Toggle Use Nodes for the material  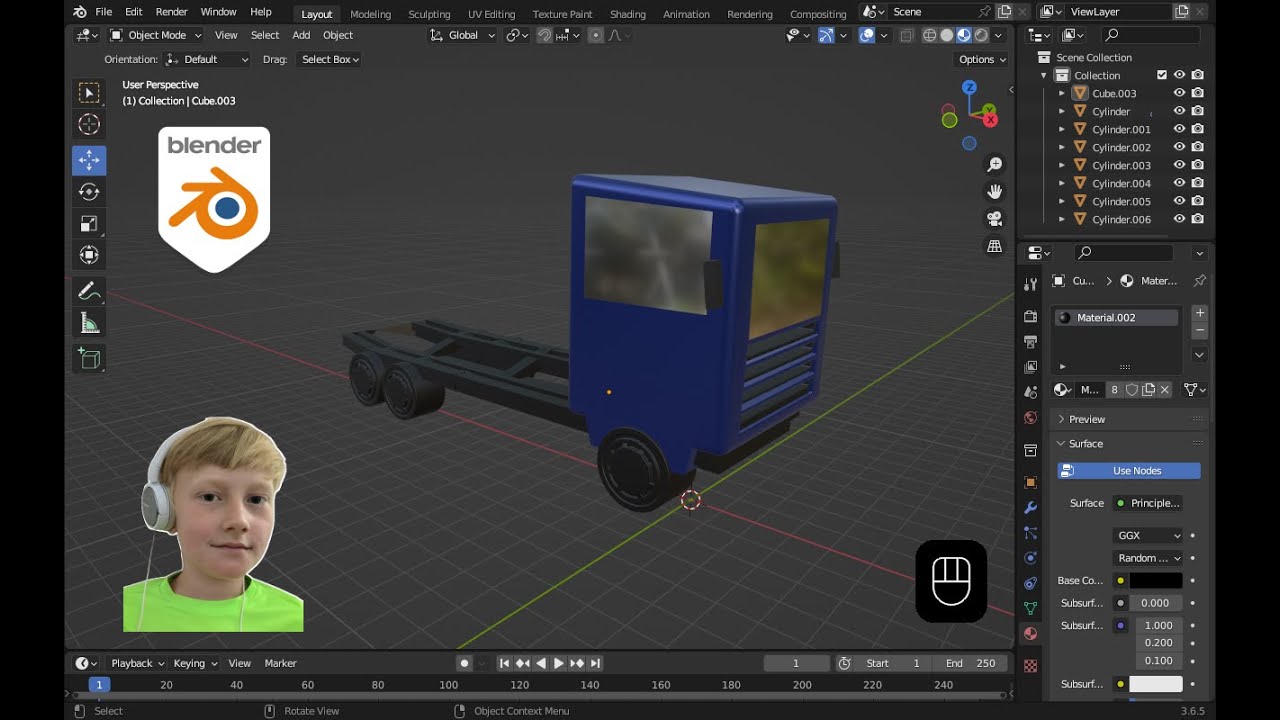[x=1129, y=470]
